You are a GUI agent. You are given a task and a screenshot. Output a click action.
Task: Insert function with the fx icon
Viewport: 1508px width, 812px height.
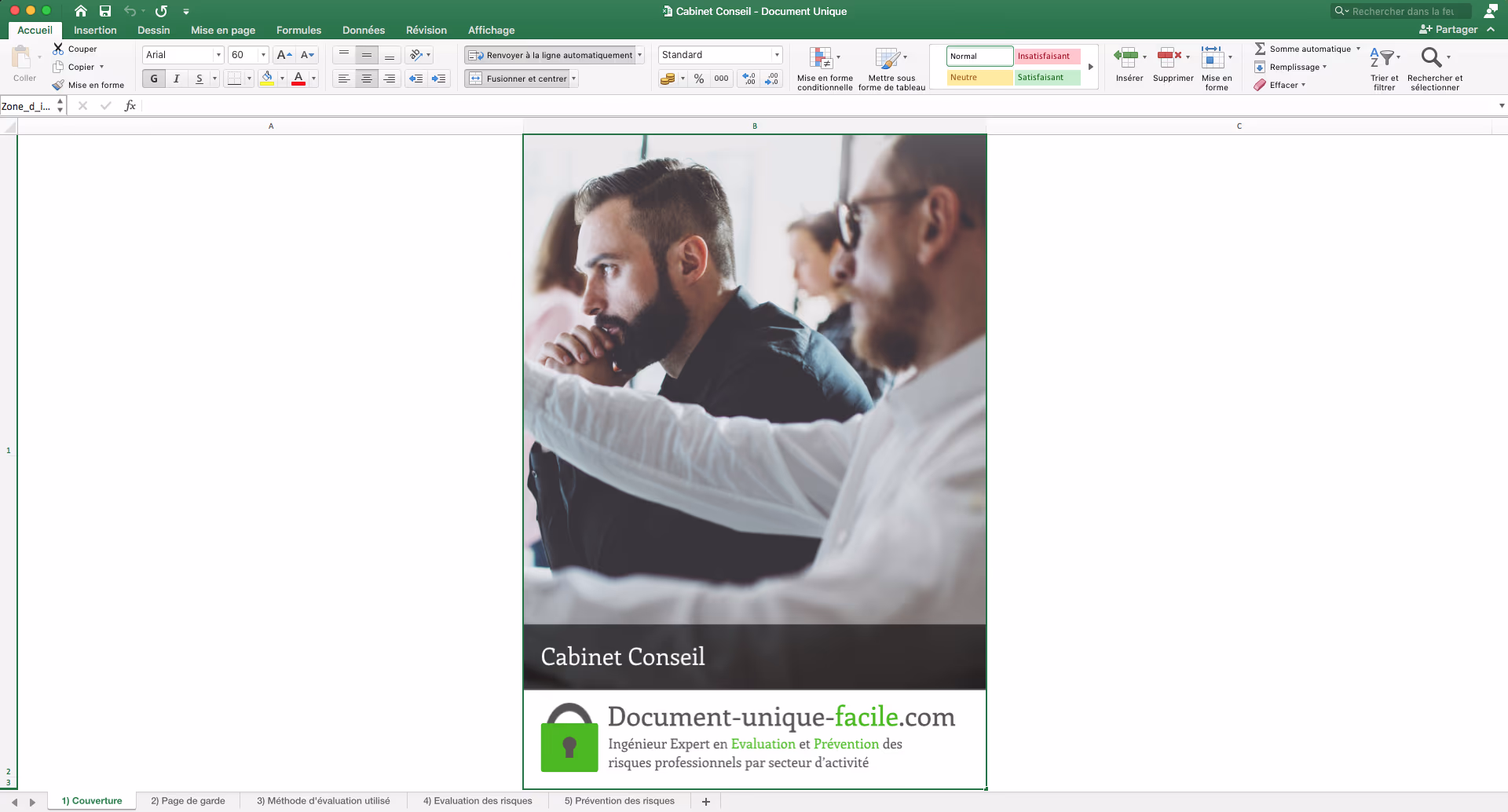pos(130,106)
